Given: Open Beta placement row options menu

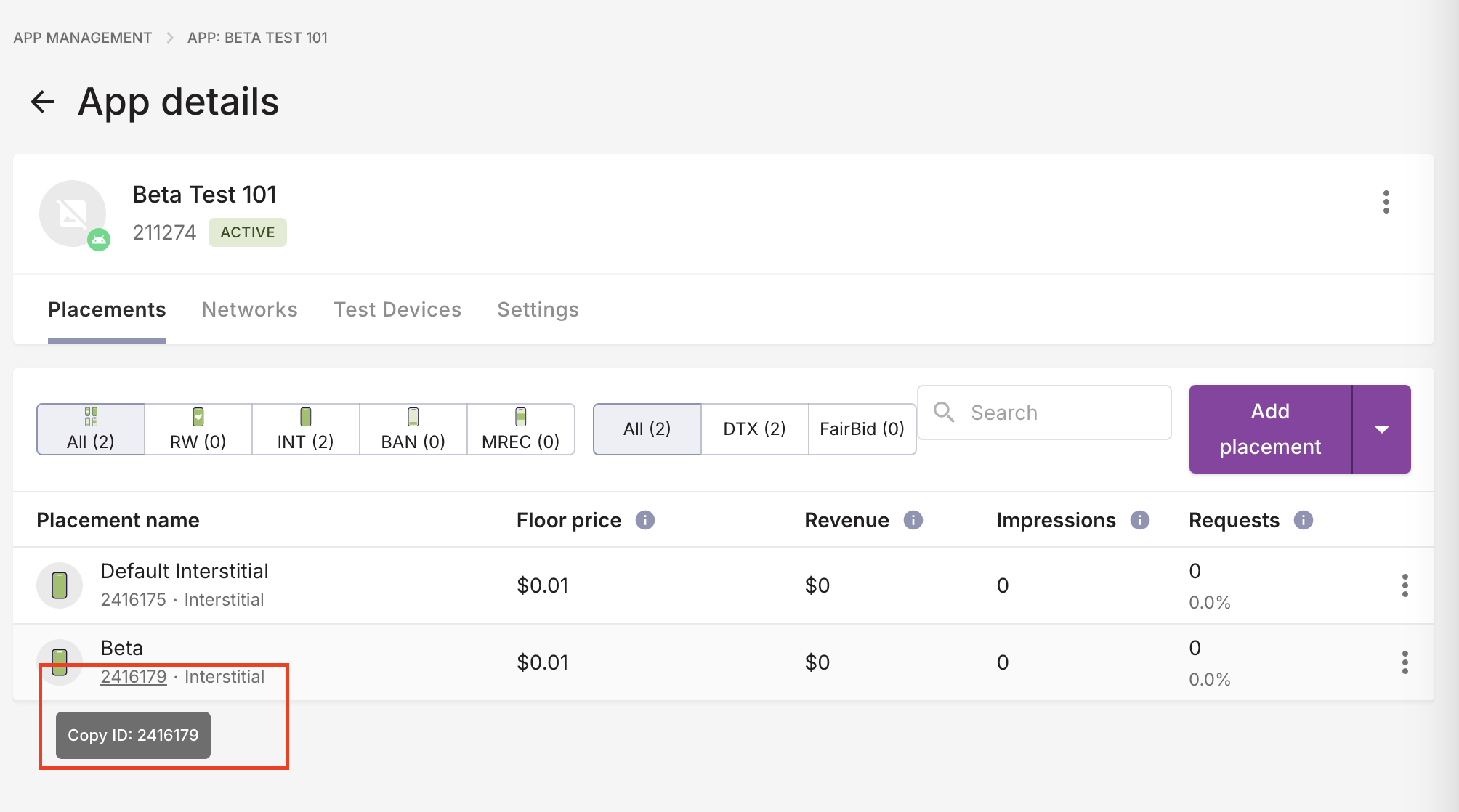Looking at the screenshot, I should [x=1405, y=662].
